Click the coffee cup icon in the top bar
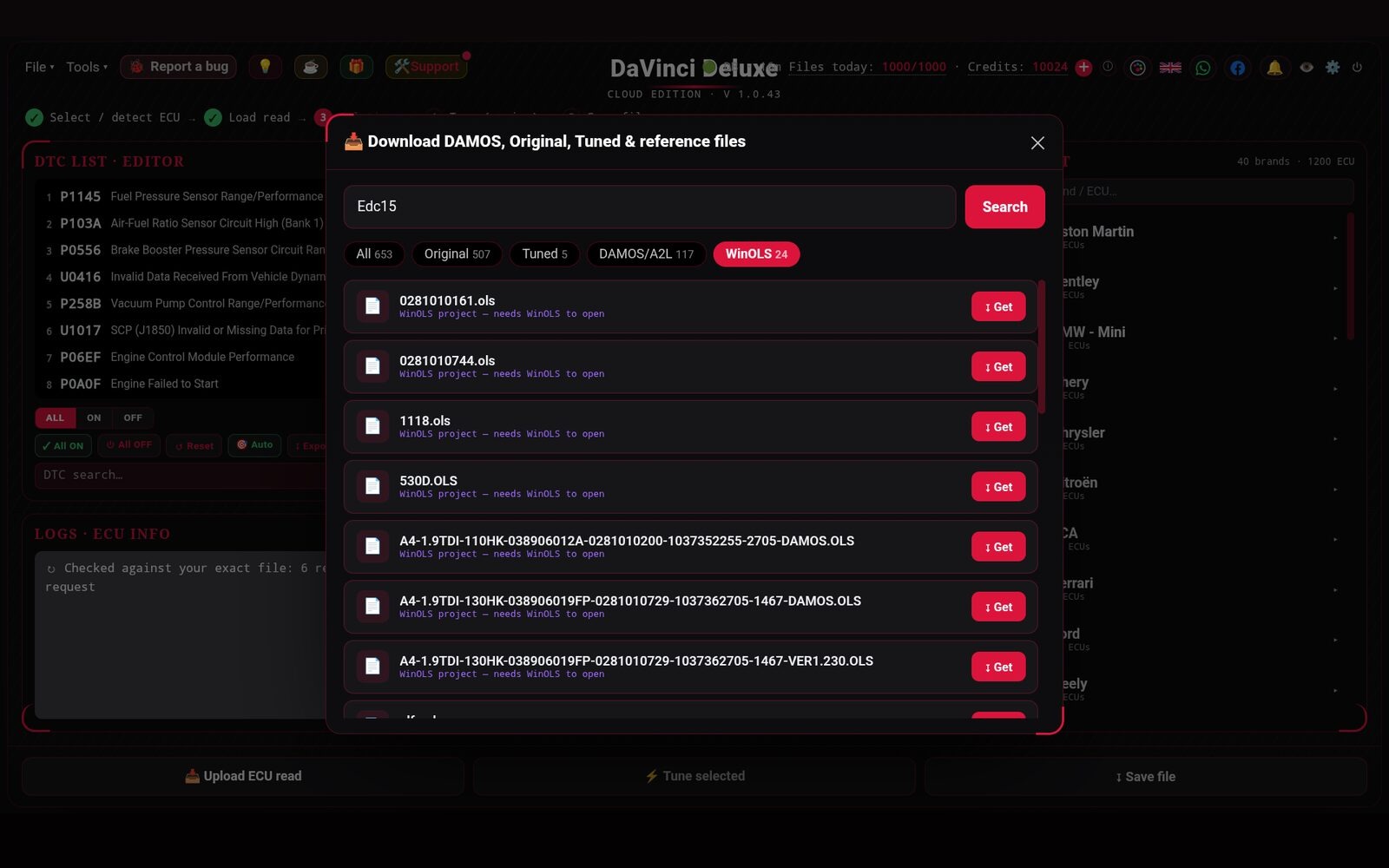The image size is (1389, 868). 311,67
